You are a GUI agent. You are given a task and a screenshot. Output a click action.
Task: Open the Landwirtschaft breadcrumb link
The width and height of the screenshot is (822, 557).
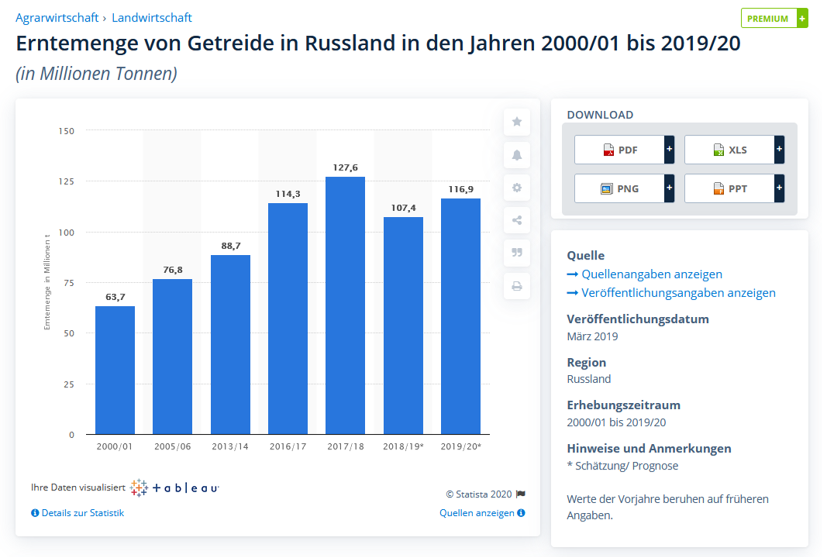click(x=152, y=18)
